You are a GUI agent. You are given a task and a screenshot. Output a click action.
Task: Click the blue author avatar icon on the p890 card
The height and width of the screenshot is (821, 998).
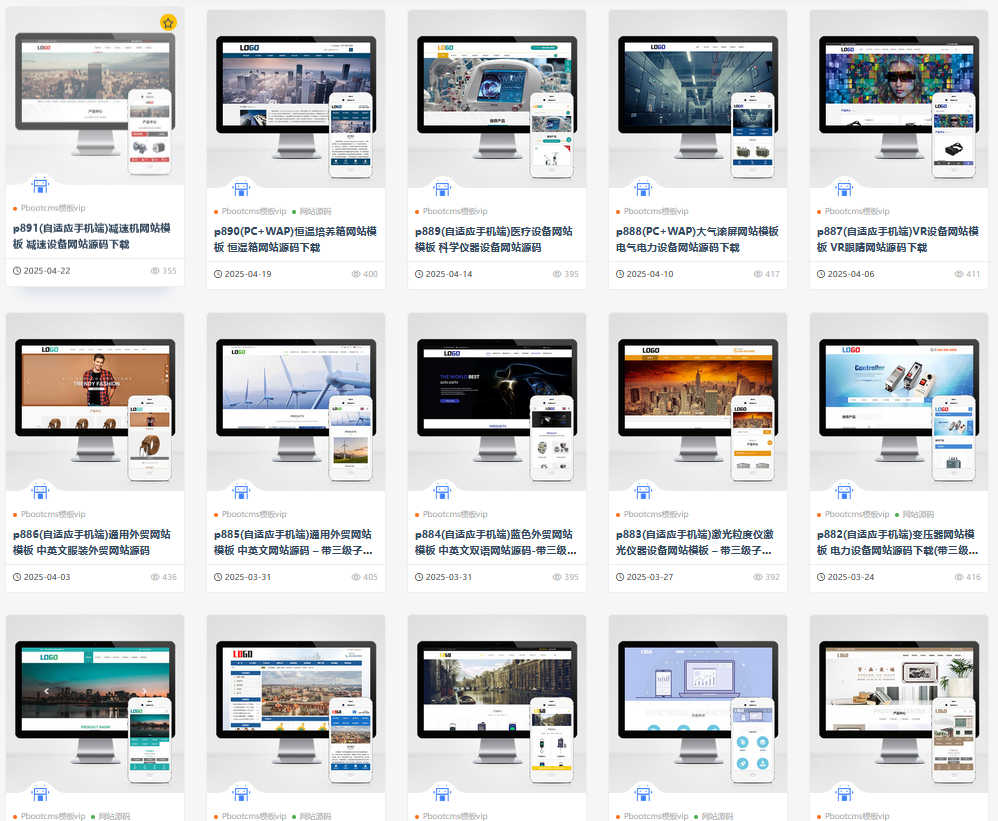click(x=241, y=188)
